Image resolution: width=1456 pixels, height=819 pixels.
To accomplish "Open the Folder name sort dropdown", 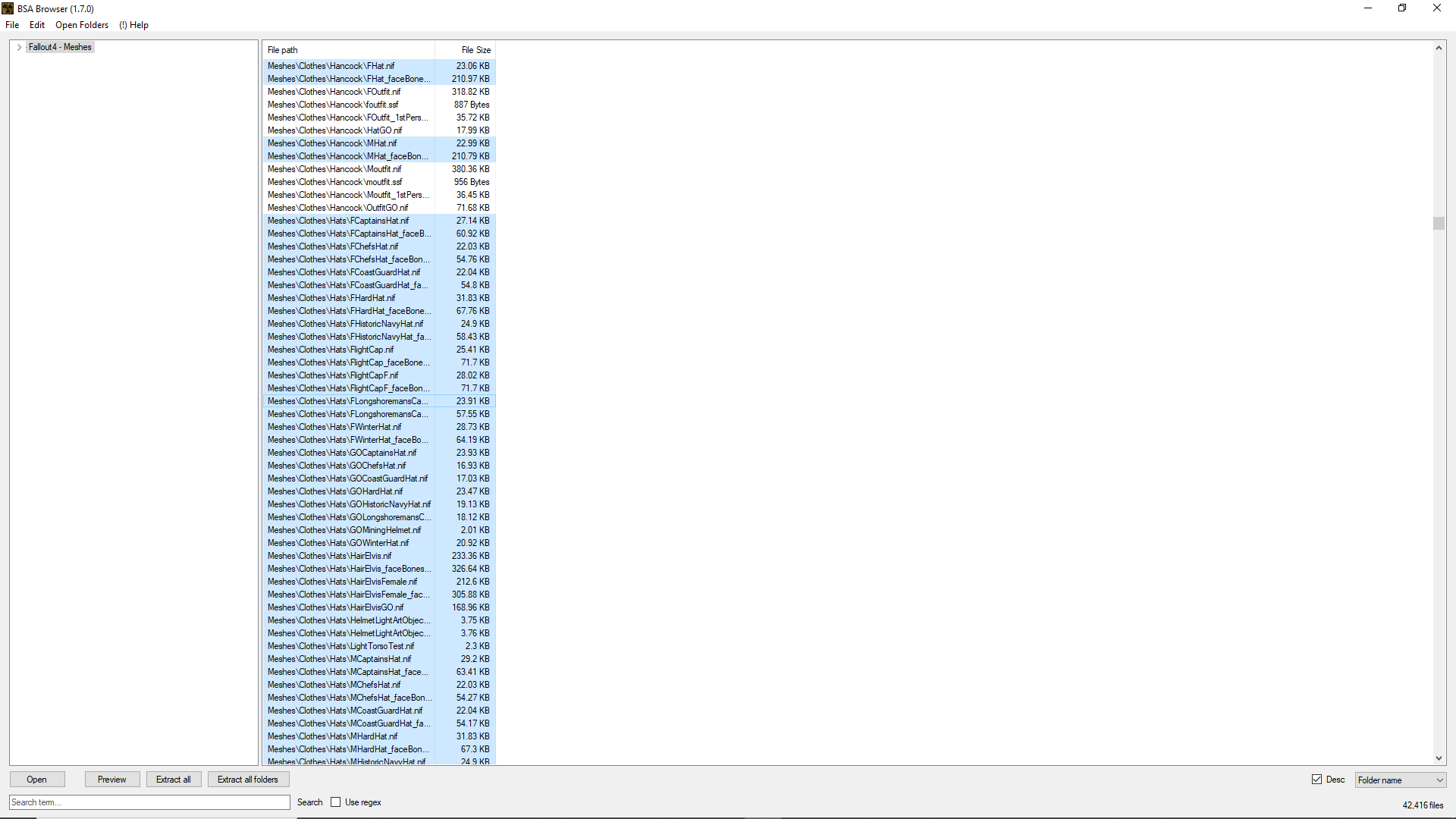I will [1401, 780].
